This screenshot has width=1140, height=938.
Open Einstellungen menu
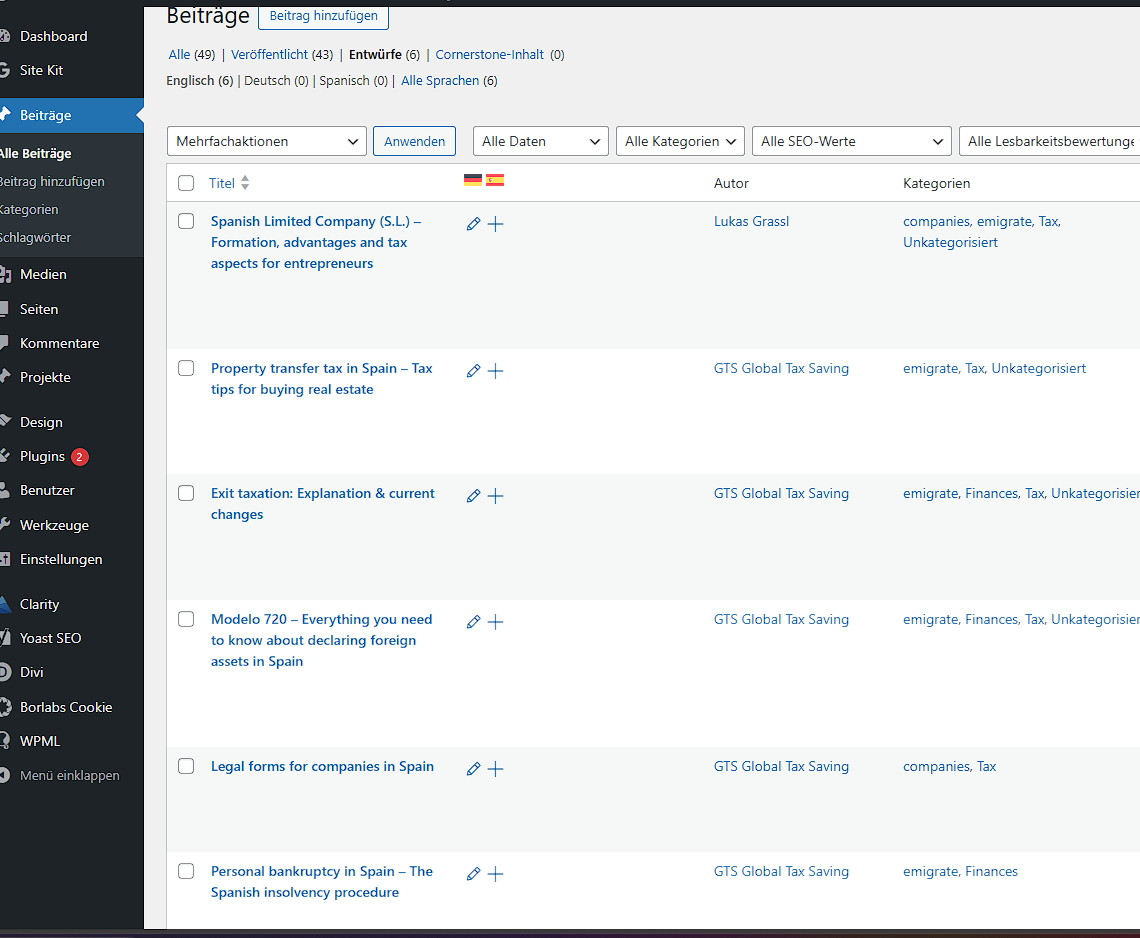61,559
